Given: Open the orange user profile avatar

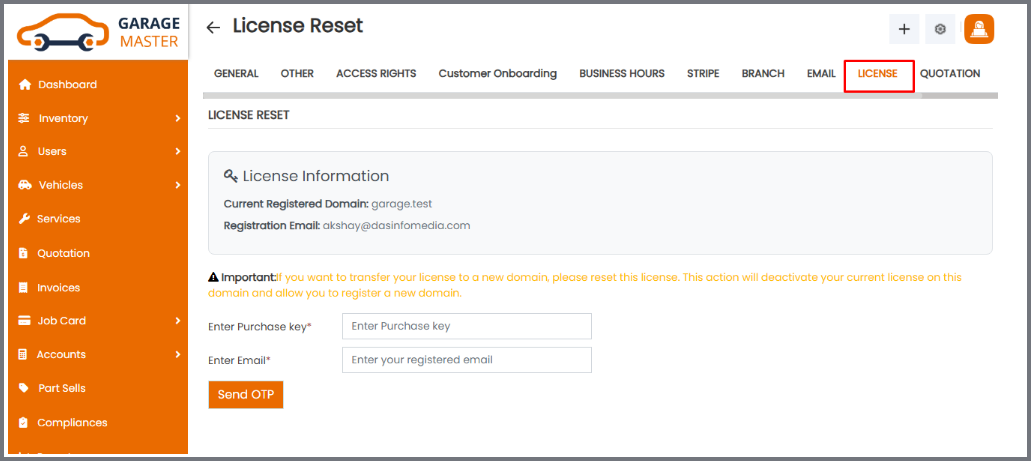Looking at the screenshot, I should click(978, 29).
